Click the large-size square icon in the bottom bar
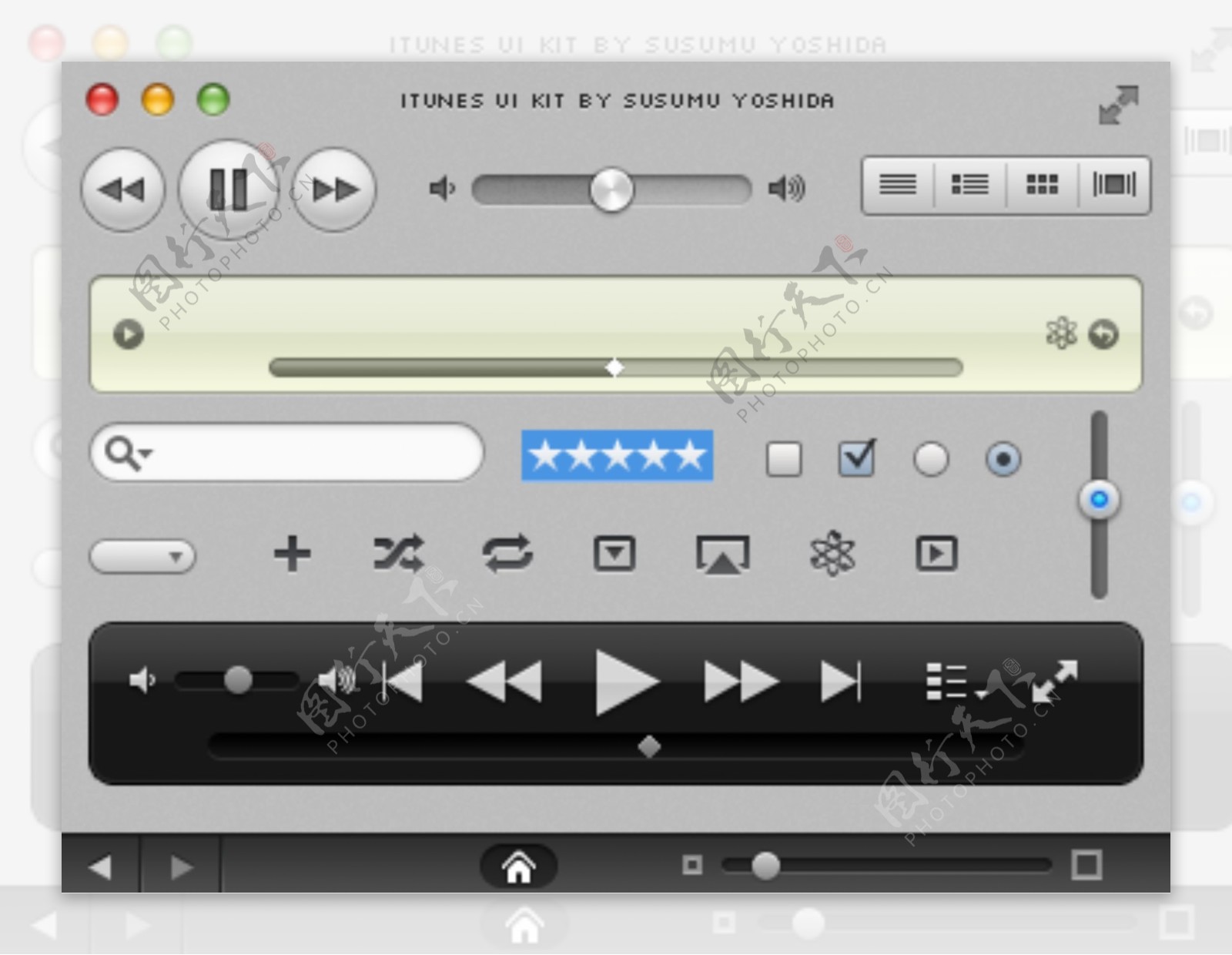Image resolution: width=1232 pixels, height=955 pixels. (1086, 865)
